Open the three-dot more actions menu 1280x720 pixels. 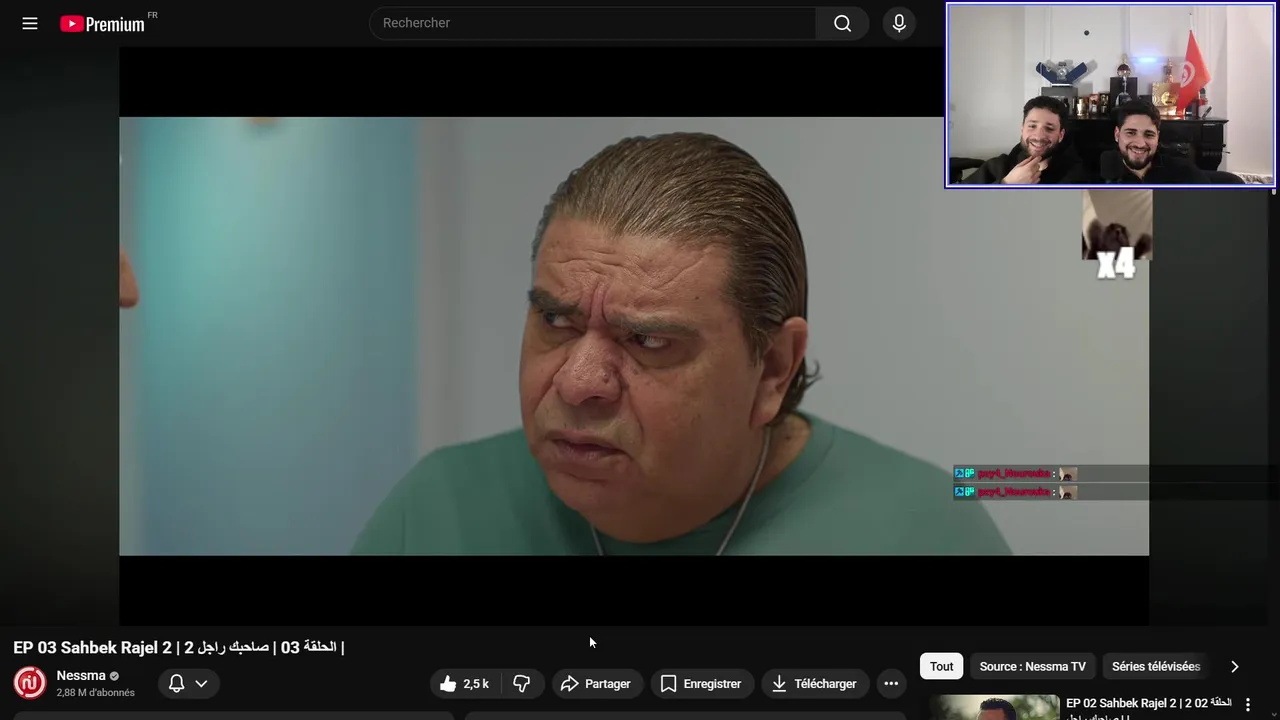[891, 684]
